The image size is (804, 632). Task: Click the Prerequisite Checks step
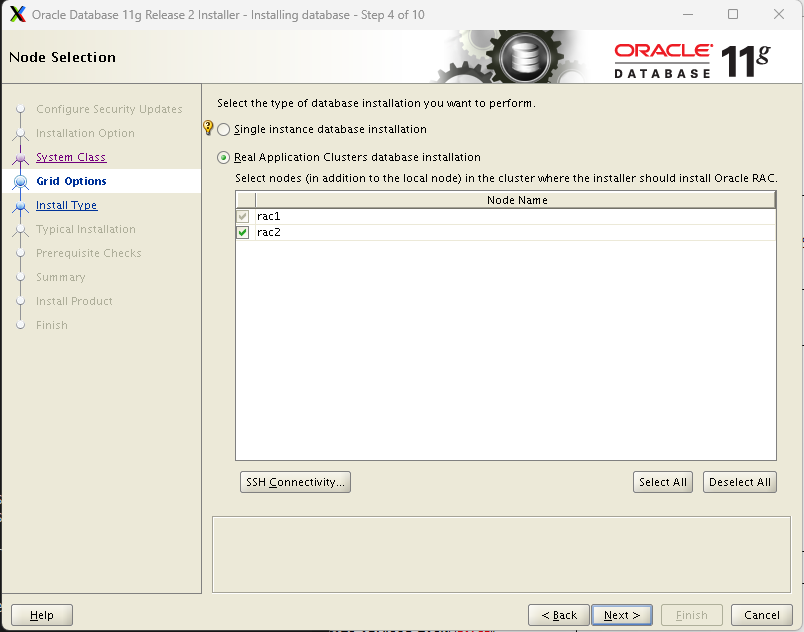(89, 253)
